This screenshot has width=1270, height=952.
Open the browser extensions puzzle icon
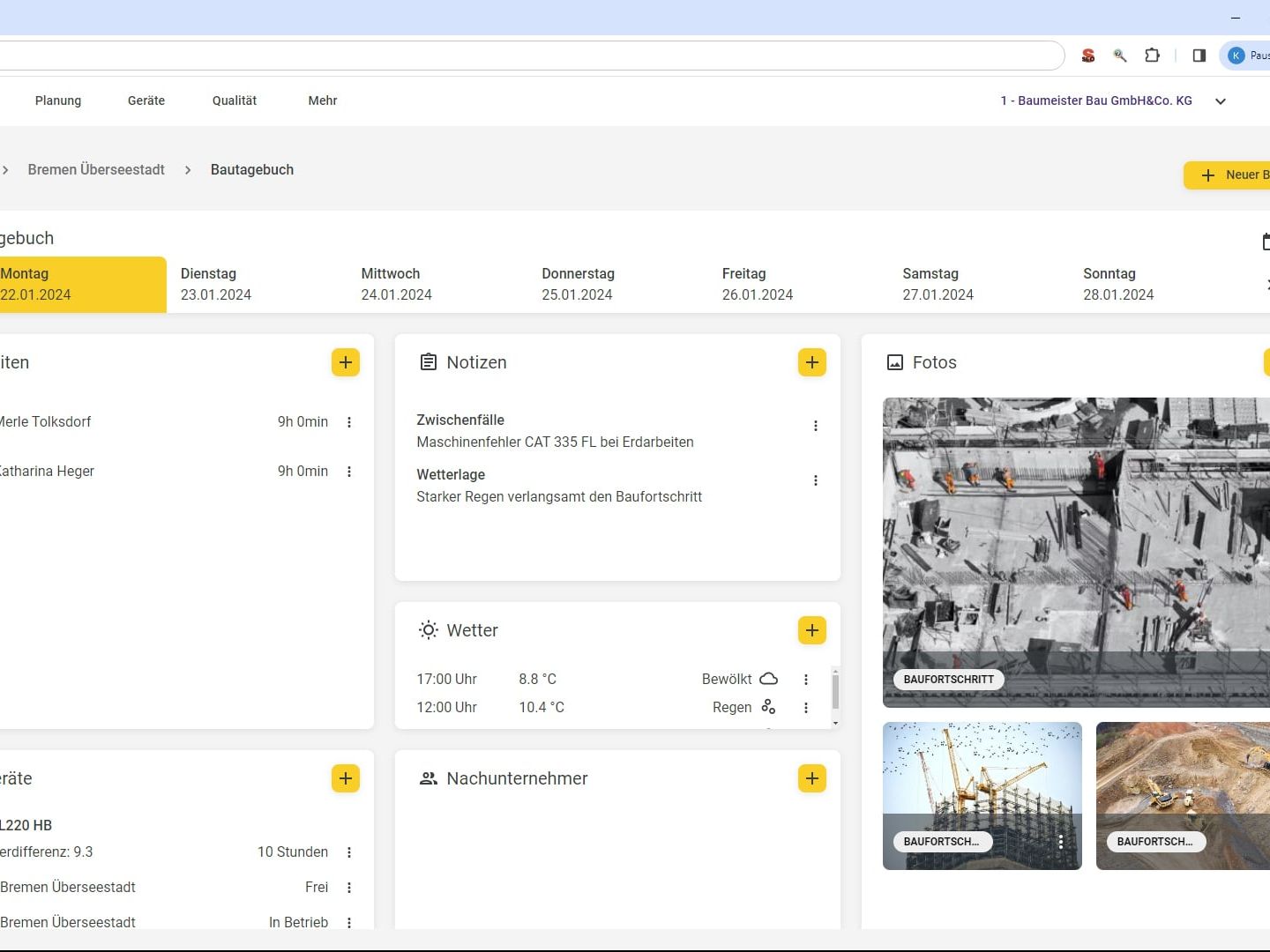(x=1152, y=56)
